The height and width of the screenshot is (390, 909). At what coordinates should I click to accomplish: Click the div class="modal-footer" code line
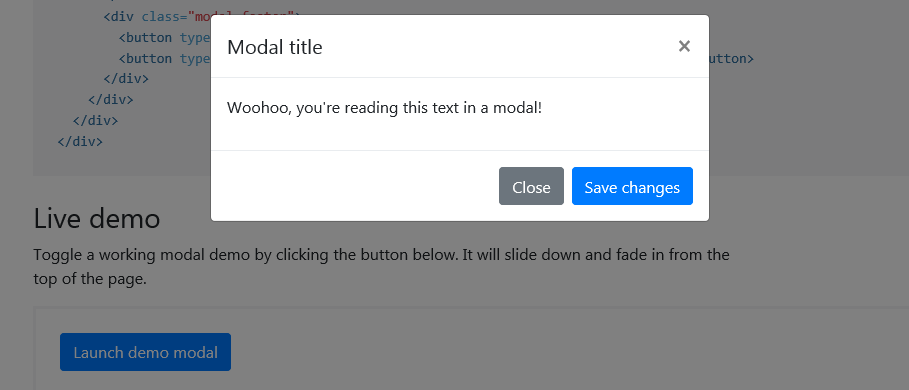click(x=157, y=16)
